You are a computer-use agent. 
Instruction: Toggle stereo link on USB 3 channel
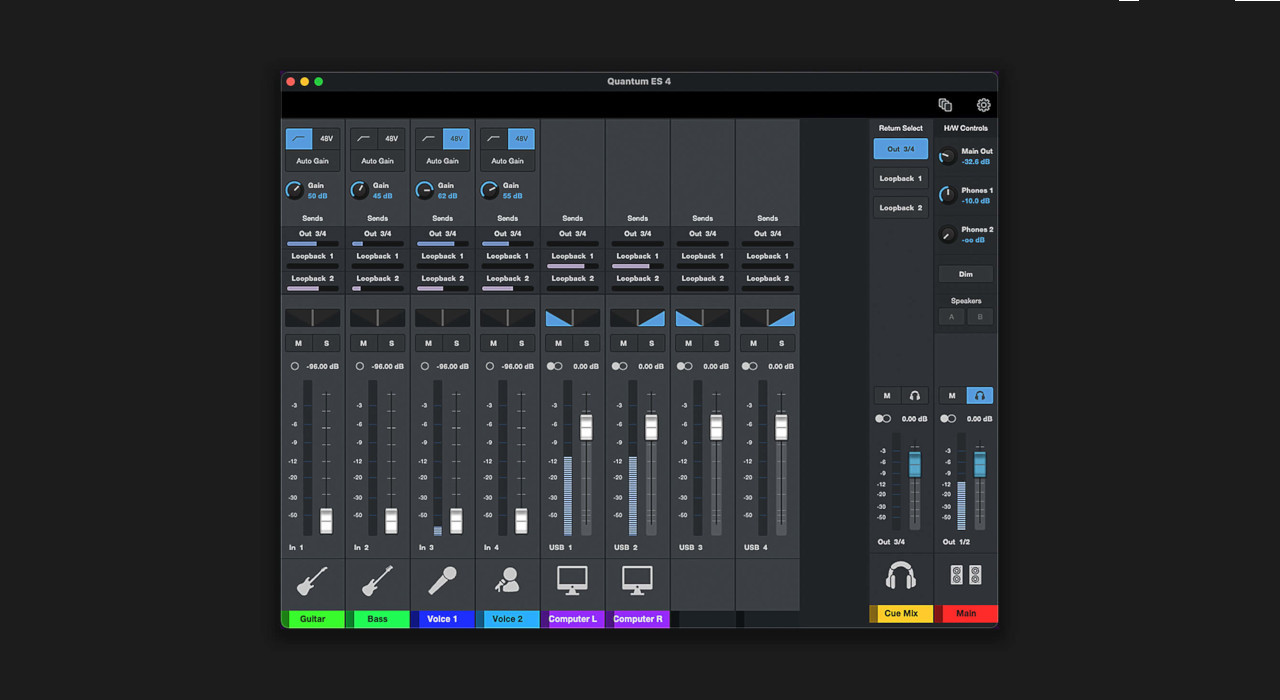(x=684, y=367)
